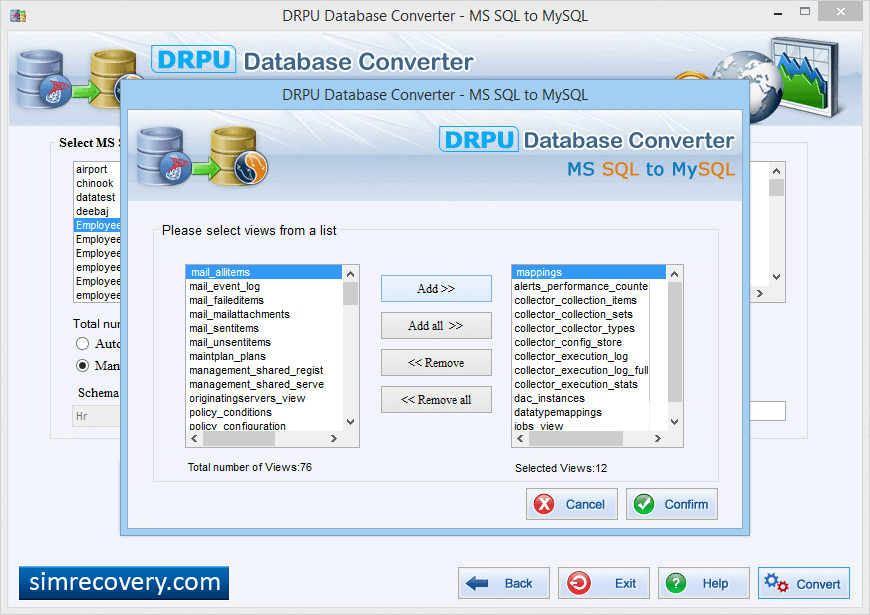Click the << Remove all button
The width and height of the screenshot is (870, 615).
pos(436,400)
